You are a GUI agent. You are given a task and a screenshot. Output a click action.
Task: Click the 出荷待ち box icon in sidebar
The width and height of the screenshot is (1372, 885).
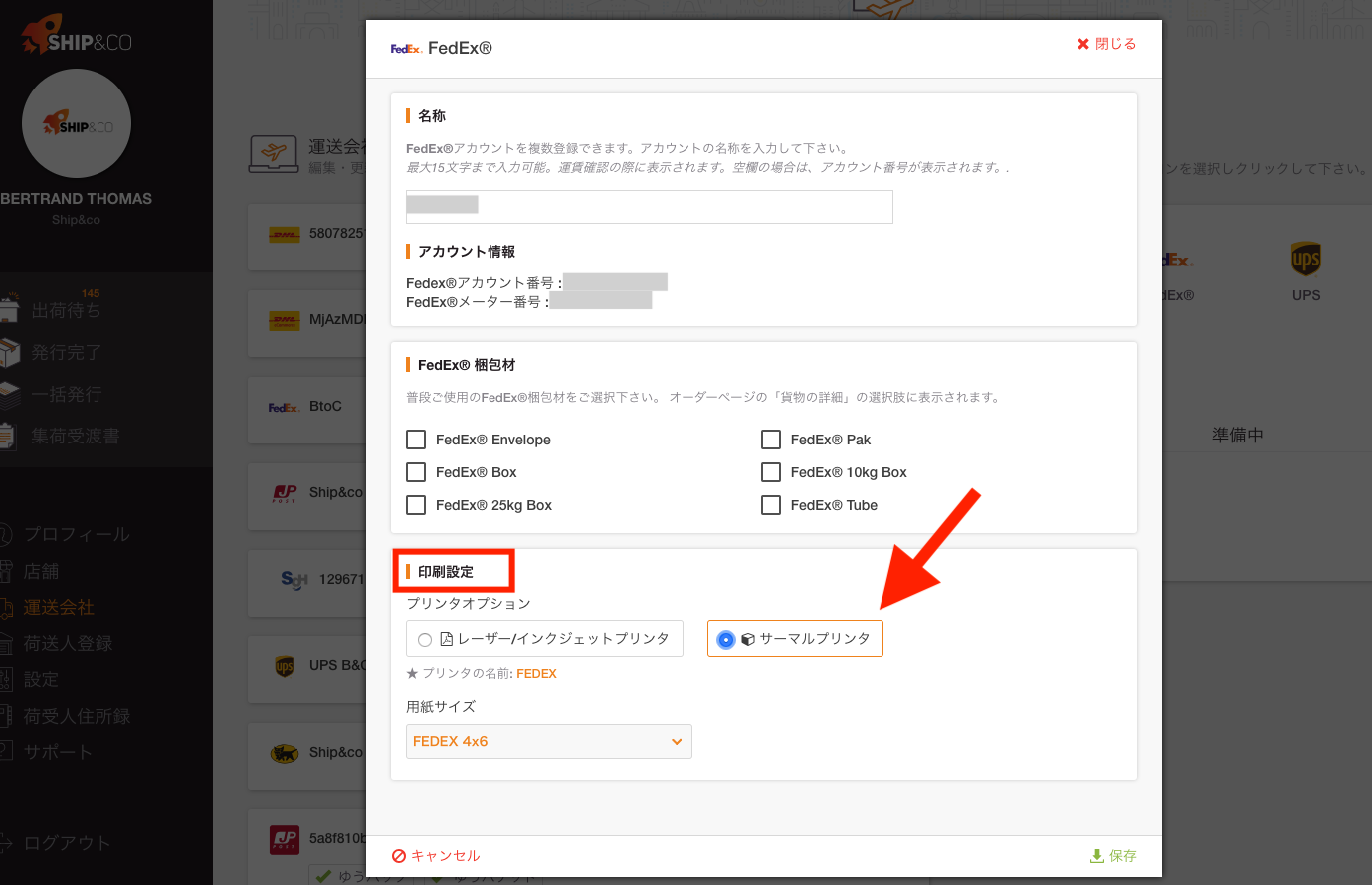(x=9, y=309)
